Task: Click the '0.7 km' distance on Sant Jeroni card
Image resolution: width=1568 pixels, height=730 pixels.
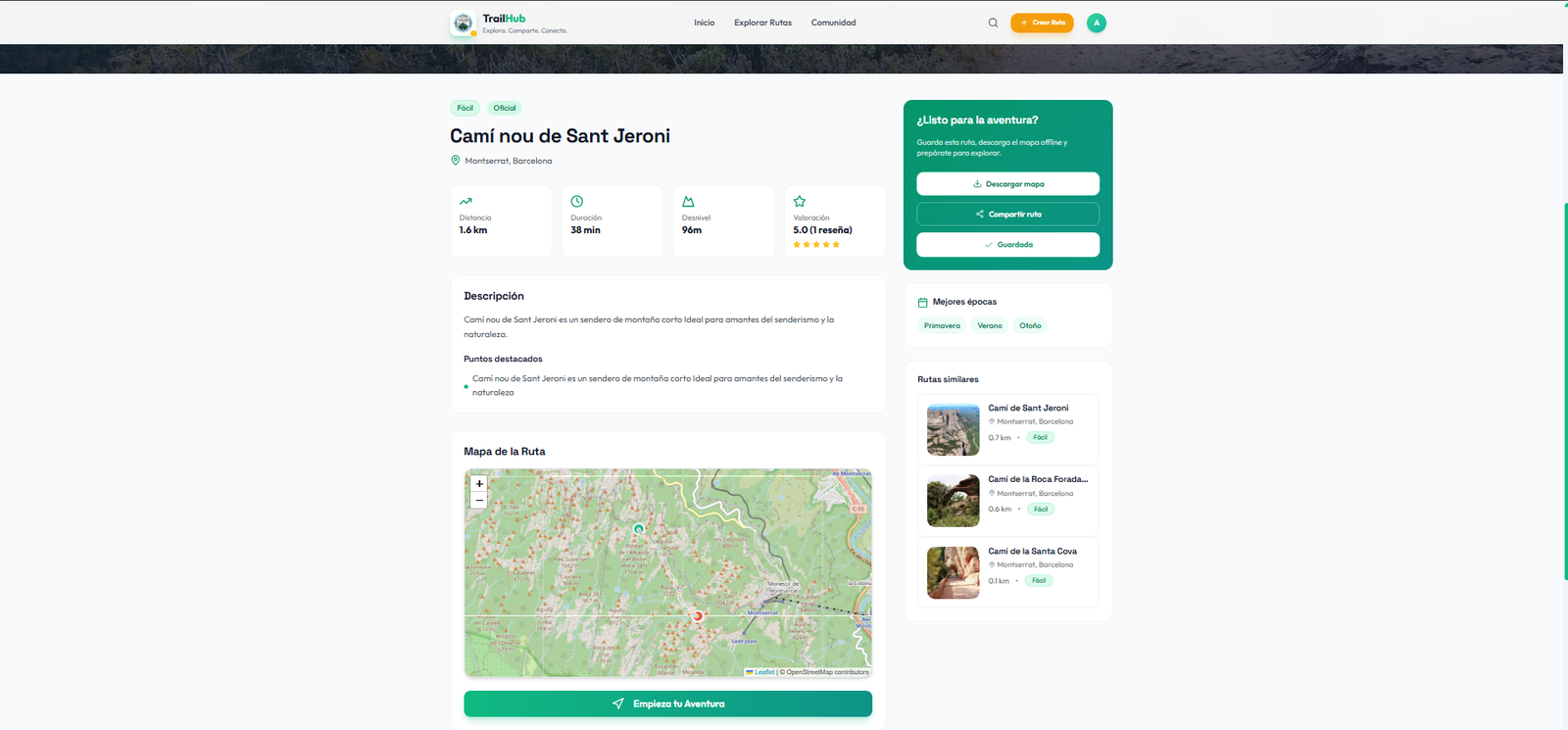Action: [1000, 438]
